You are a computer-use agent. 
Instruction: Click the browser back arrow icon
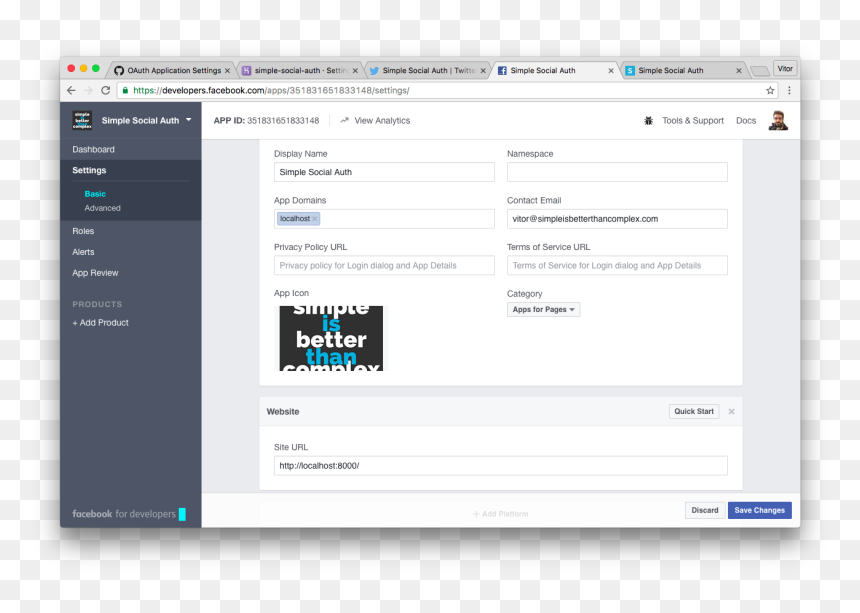pos(71,90)
